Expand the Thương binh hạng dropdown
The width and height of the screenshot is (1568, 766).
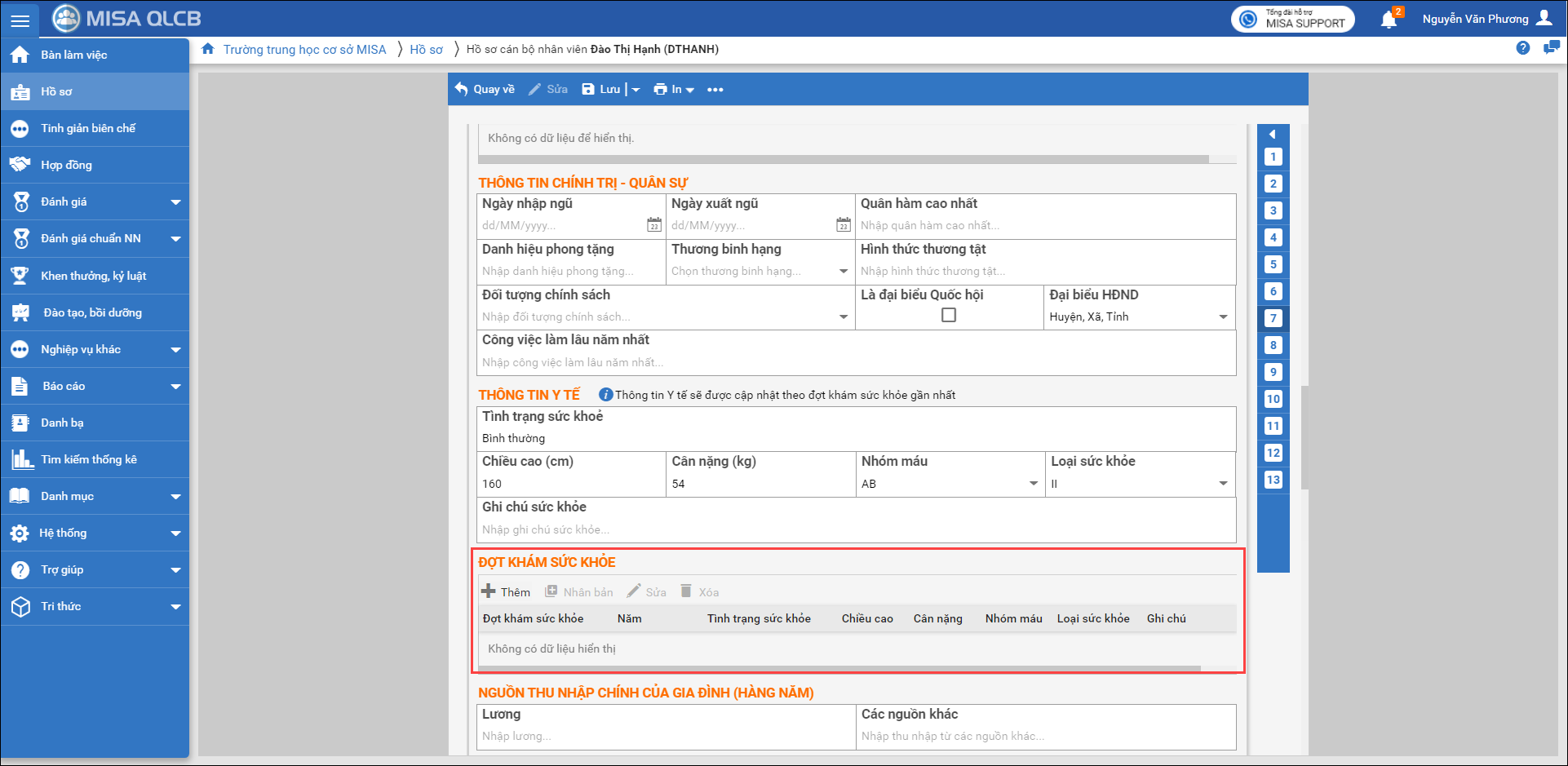point(844,271)
